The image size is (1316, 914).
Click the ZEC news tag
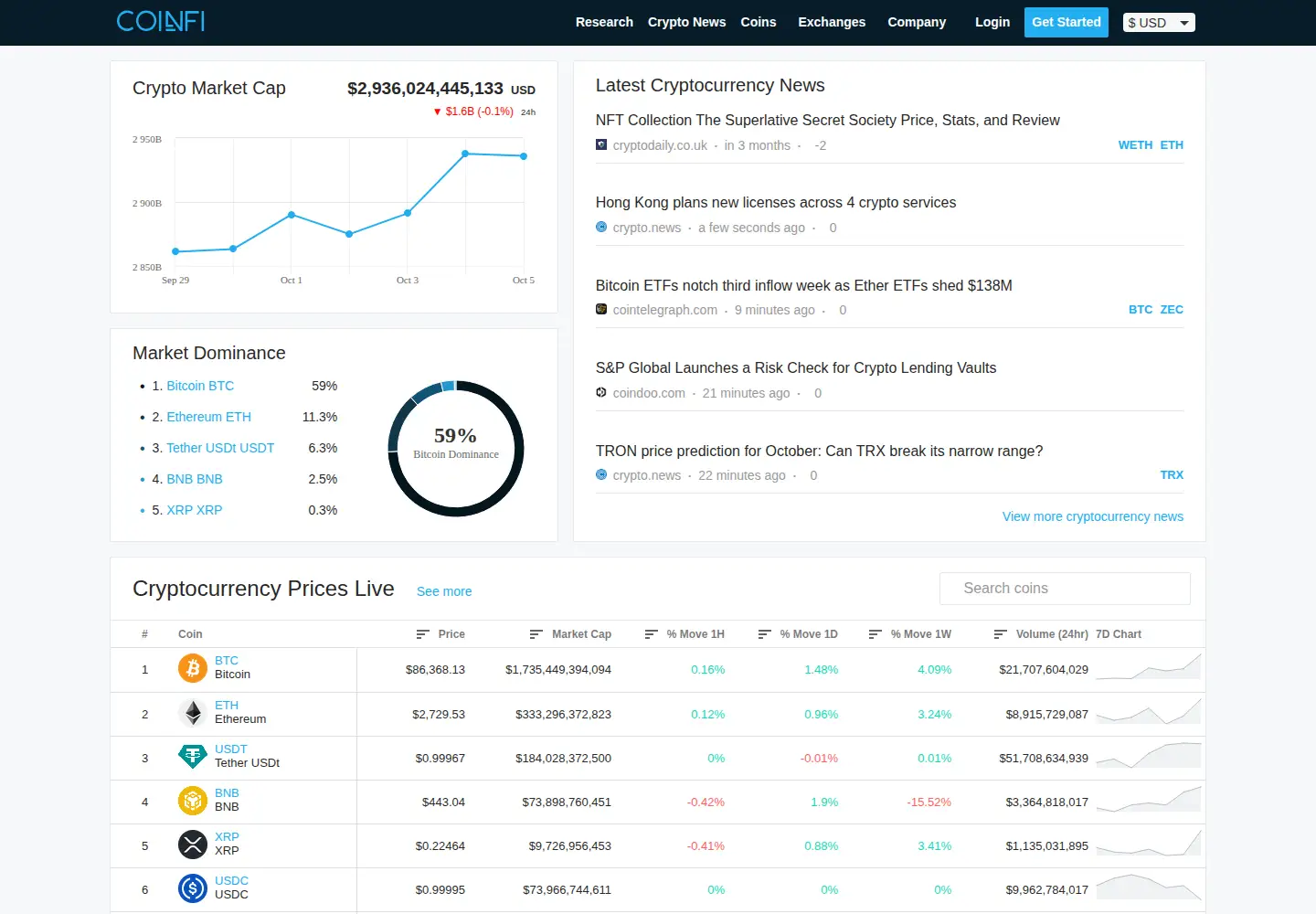pyautogui.click(x=1172, y=309)
